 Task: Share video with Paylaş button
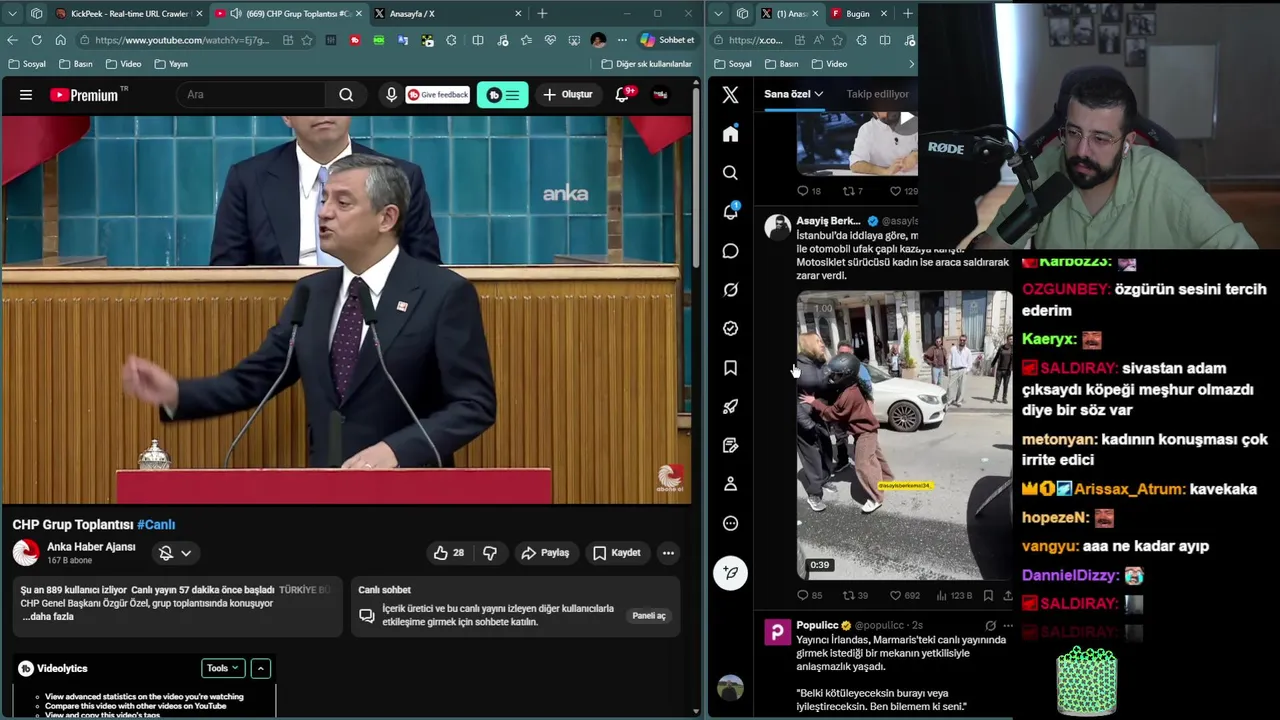click(545, 553)
